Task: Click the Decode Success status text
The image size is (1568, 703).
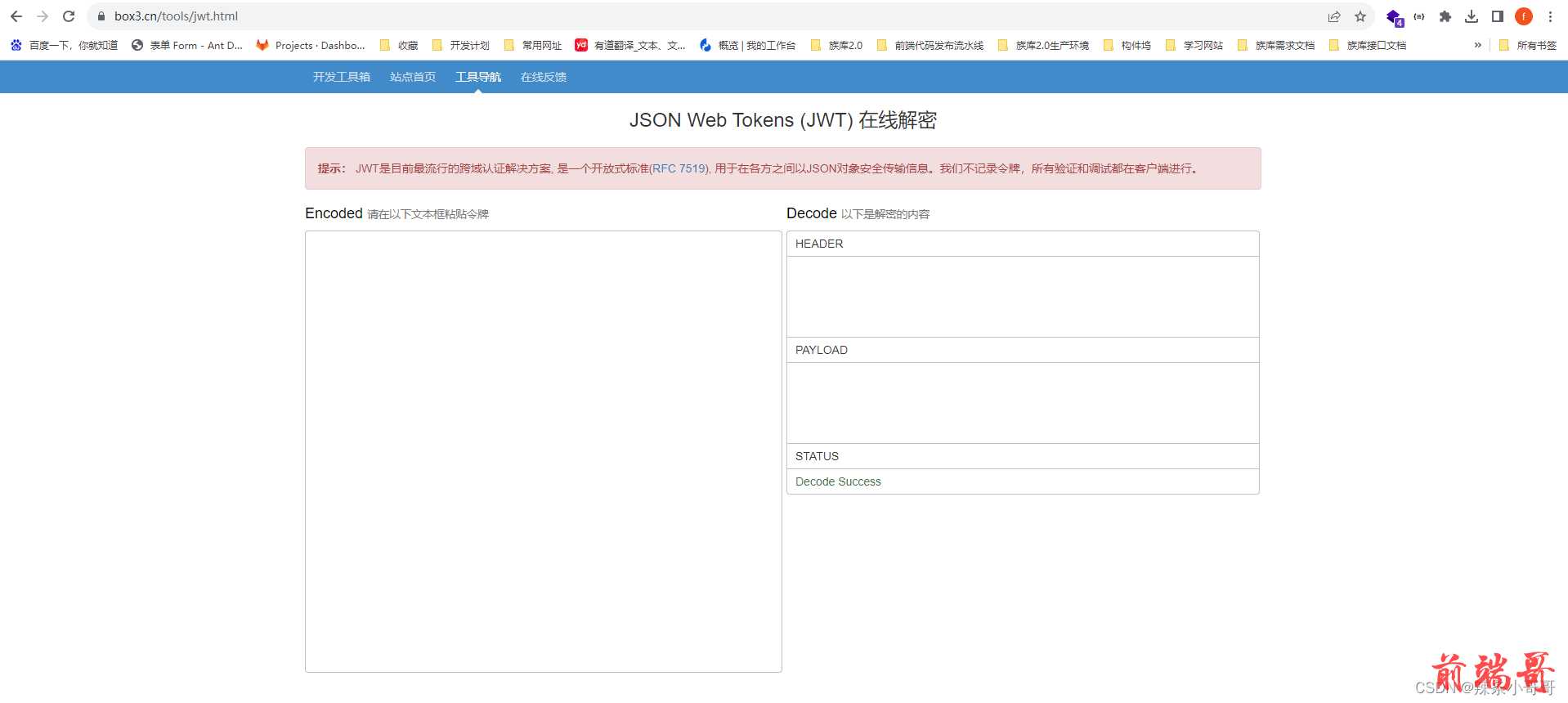Action: tap(838, 481)
